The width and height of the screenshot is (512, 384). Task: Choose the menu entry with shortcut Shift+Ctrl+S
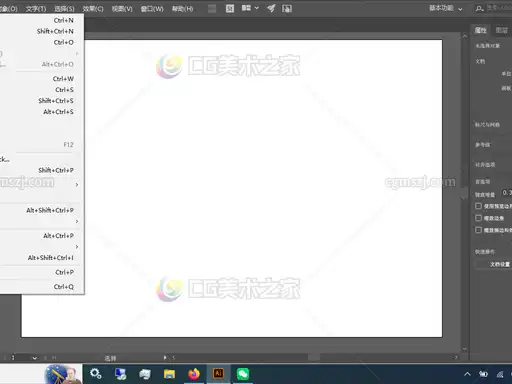click(42, 101)
